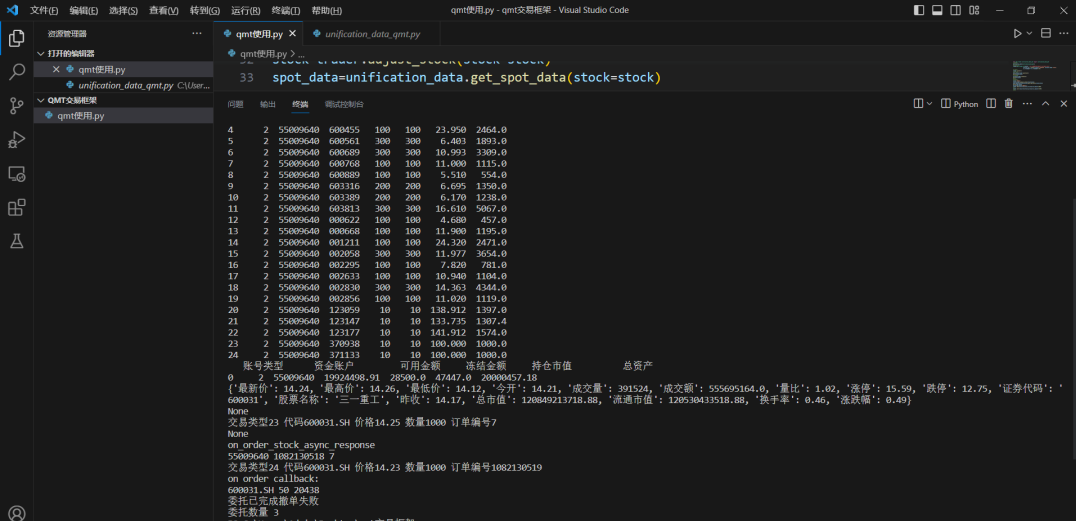This screenshot has height=521, width=1076.
Task: Open the Testing flask view
Action: [x=16, y=241]
